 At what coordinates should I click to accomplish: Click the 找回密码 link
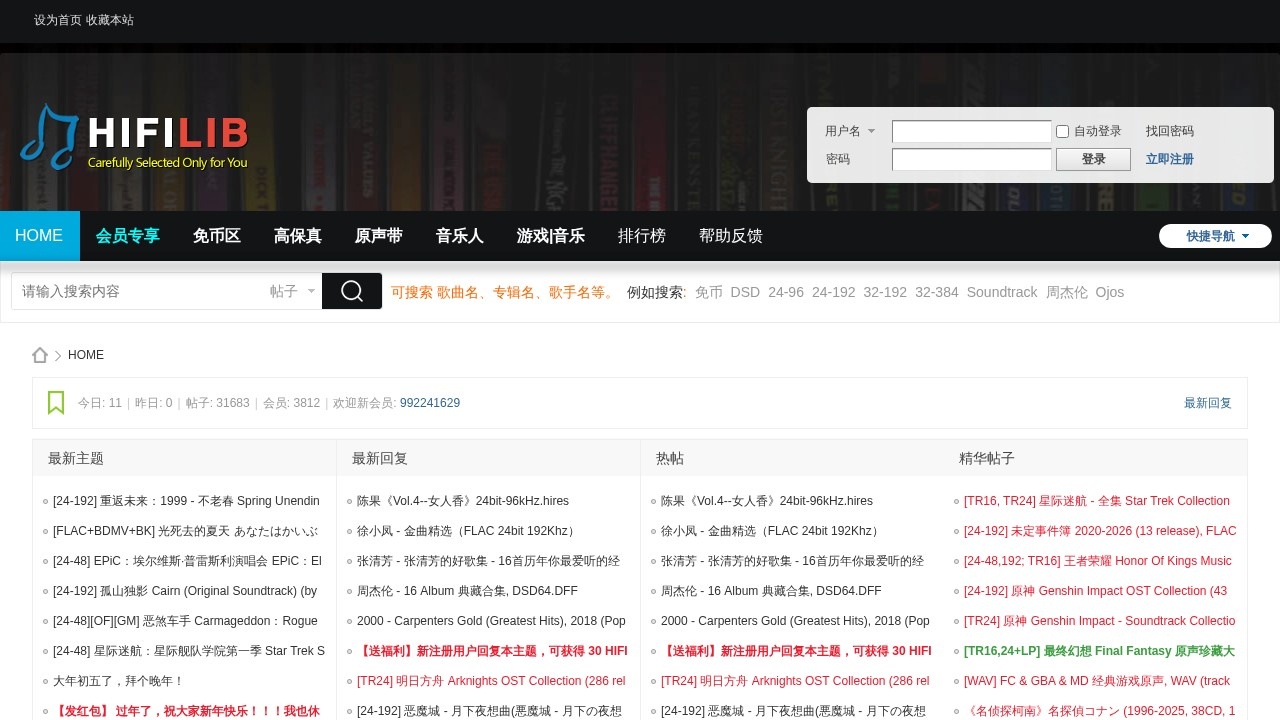pyautogui.click(x=1169, y=131)
